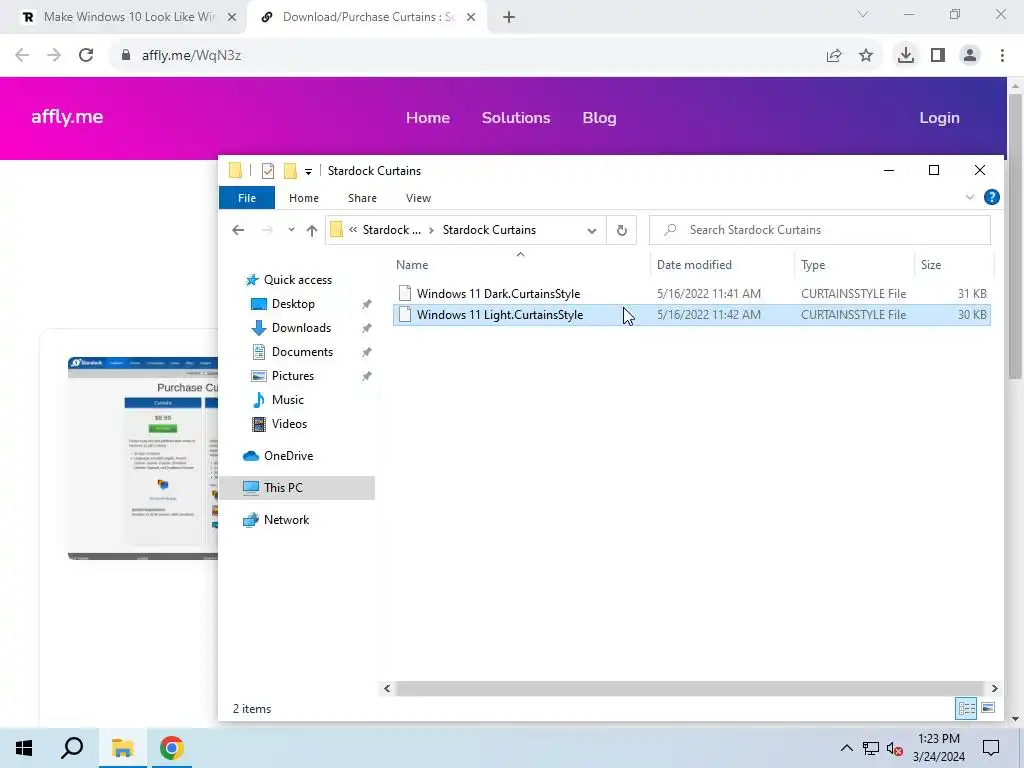Click the Search Stardock Curtains box
This screenshot has height=768, width=1024.
820,230
